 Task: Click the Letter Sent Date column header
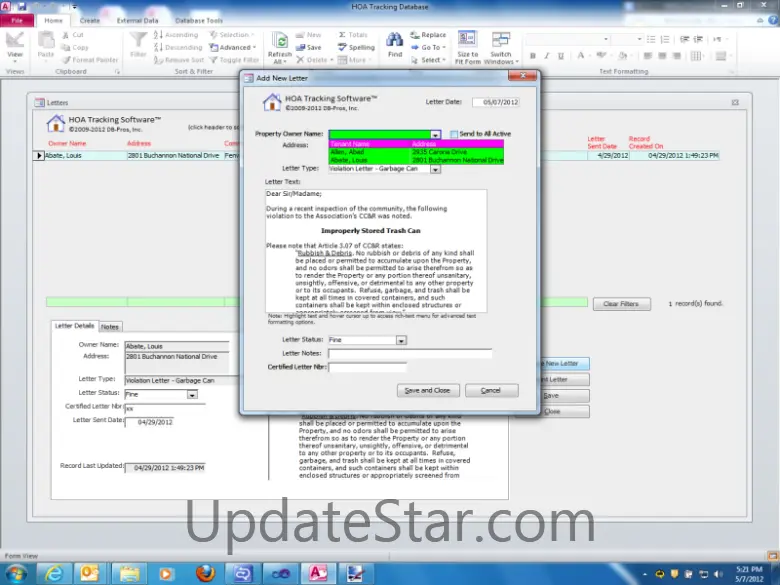point(602,142)
